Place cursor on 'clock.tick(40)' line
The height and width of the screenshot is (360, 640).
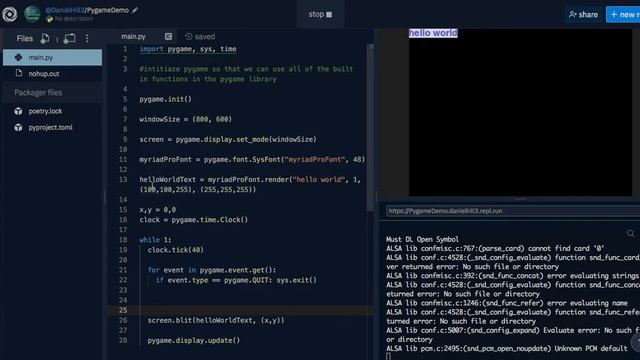[176, 250]
